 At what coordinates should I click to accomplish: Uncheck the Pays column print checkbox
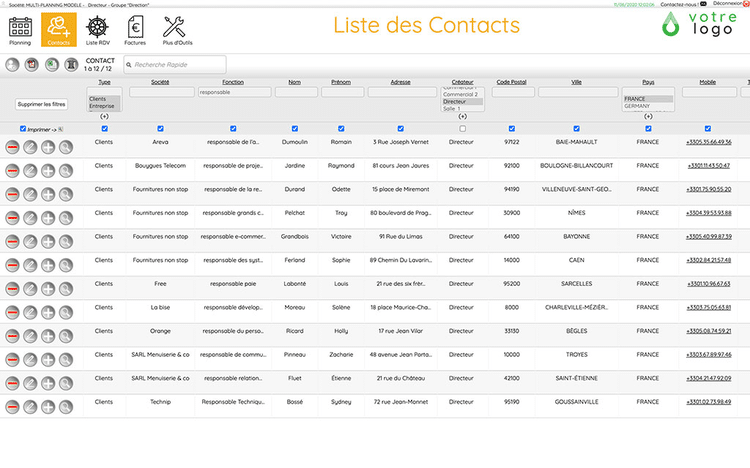[648, 129]
